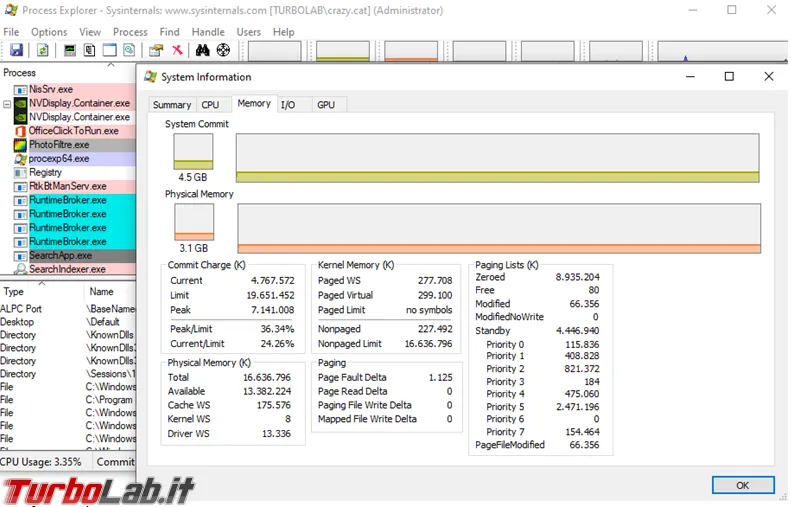The image size is (791, 507).
Task: Click the Refresh Now toolbar icon
Action: click(43, 50)
